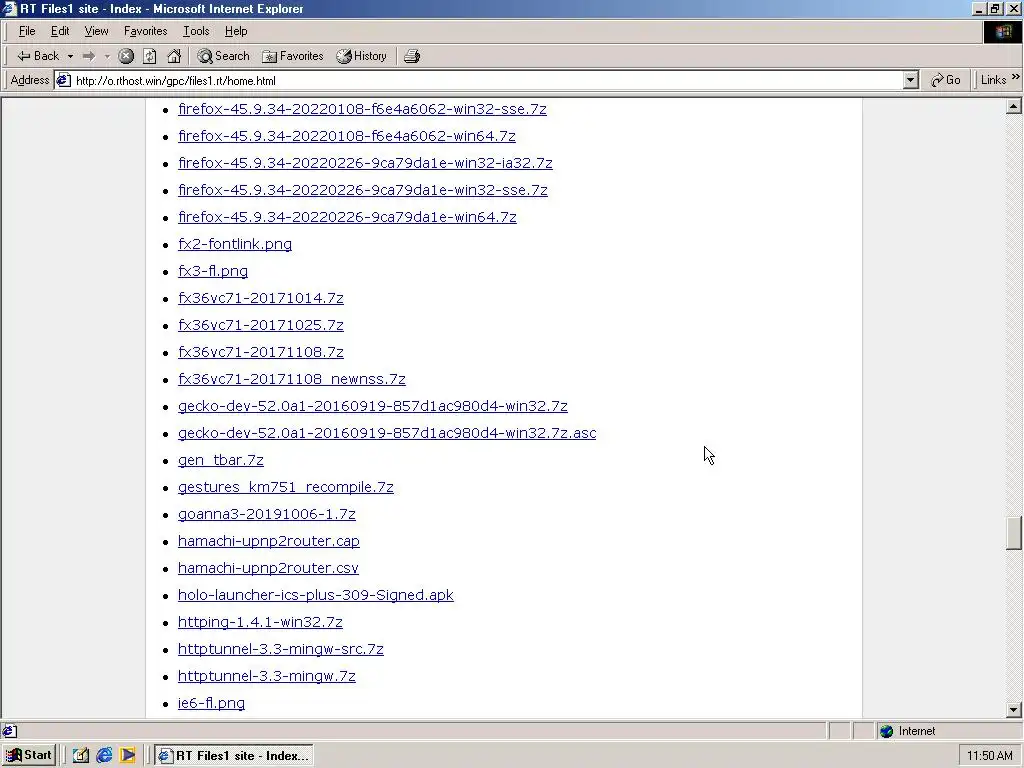Click the Windows logo throbber icon
1024x768 pixels.
pos(1002,32)
